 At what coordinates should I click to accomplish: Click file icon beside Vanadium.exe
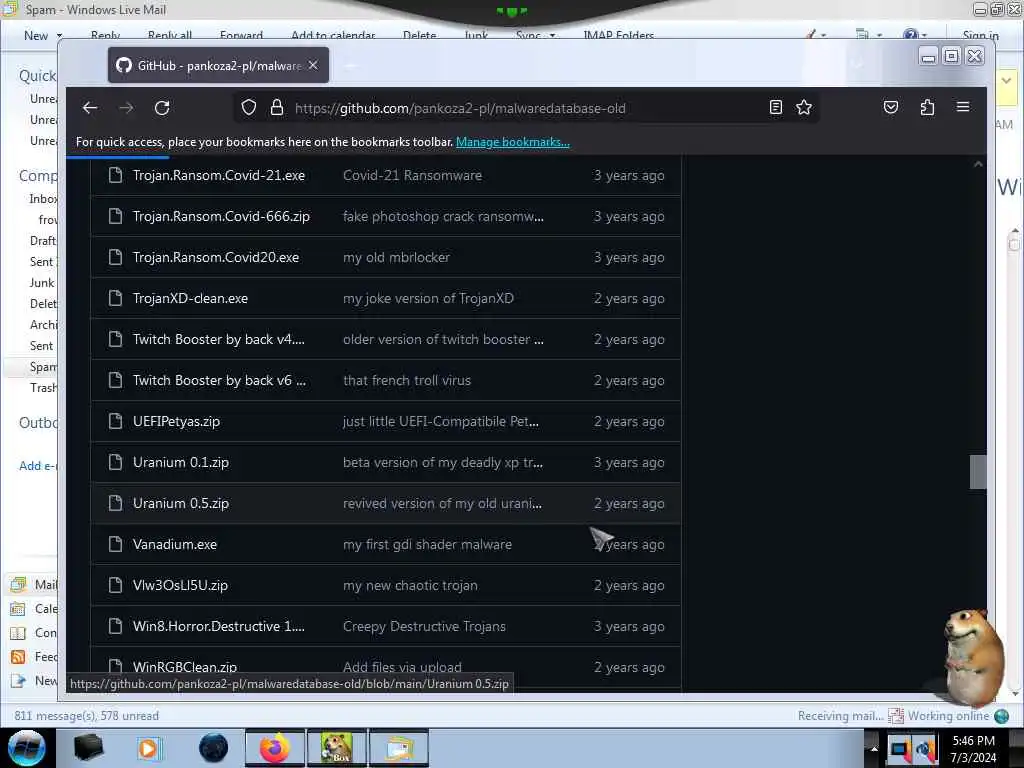point(116,544)
